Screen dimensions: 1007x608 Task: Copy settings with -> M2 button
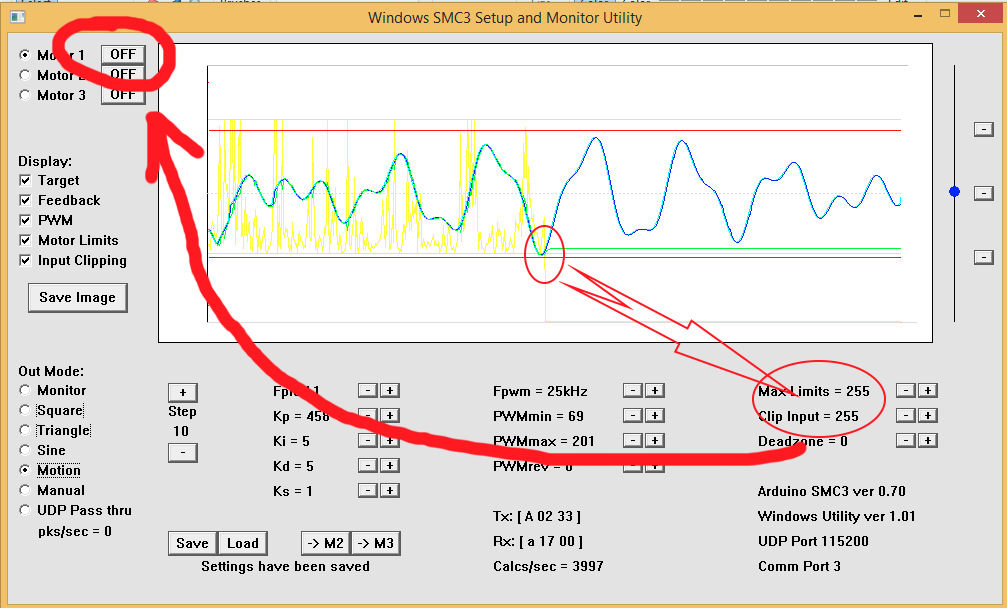(x=326, y=543)
